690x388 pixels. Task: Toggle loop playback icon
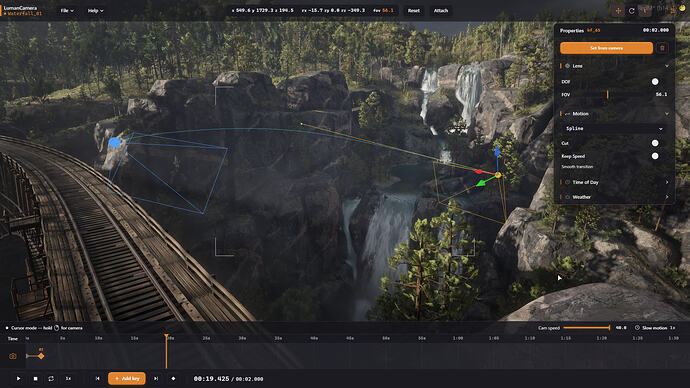51,378
